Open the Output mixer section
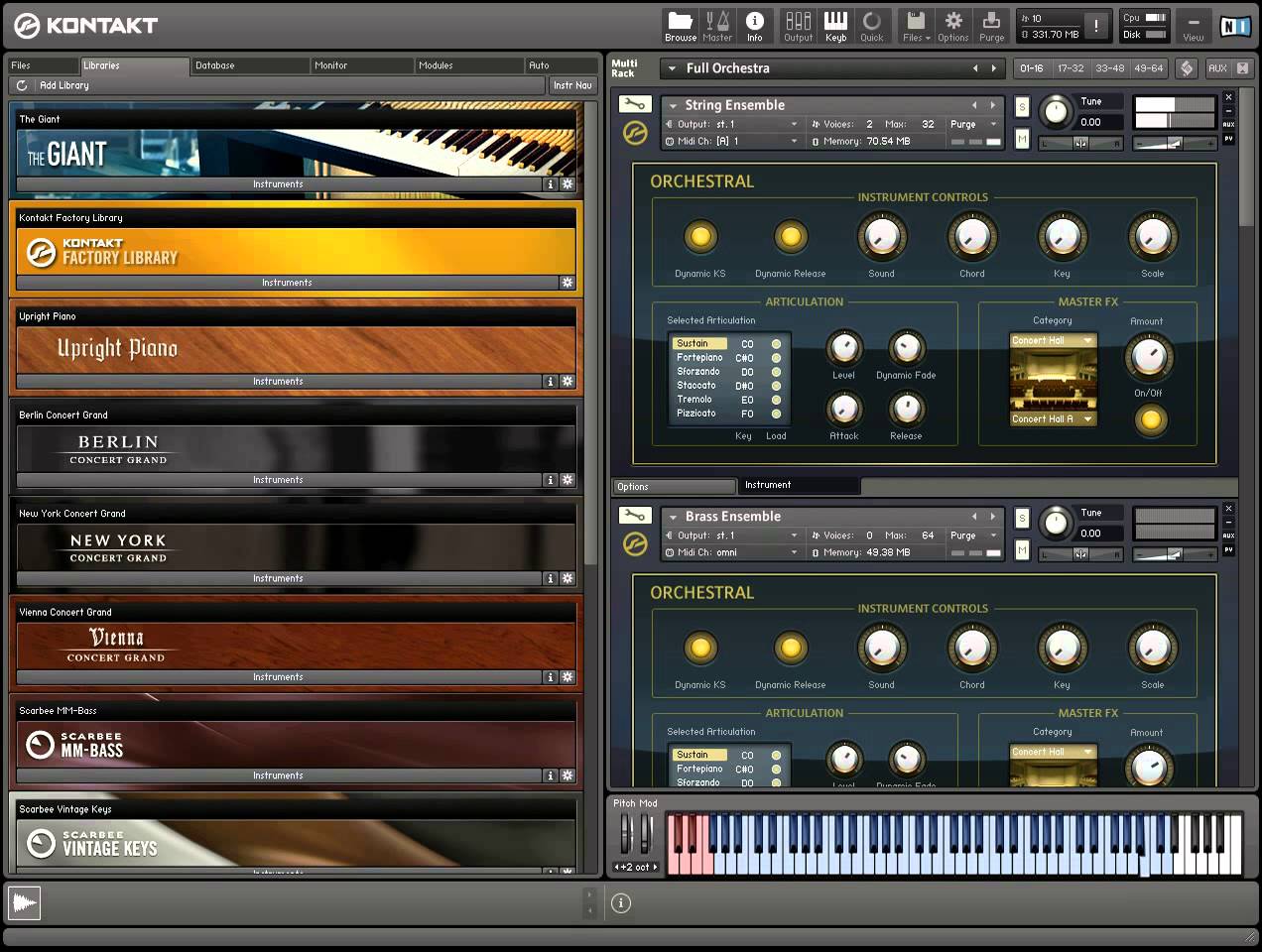1262x952 pixels. [x=799, y=26]
